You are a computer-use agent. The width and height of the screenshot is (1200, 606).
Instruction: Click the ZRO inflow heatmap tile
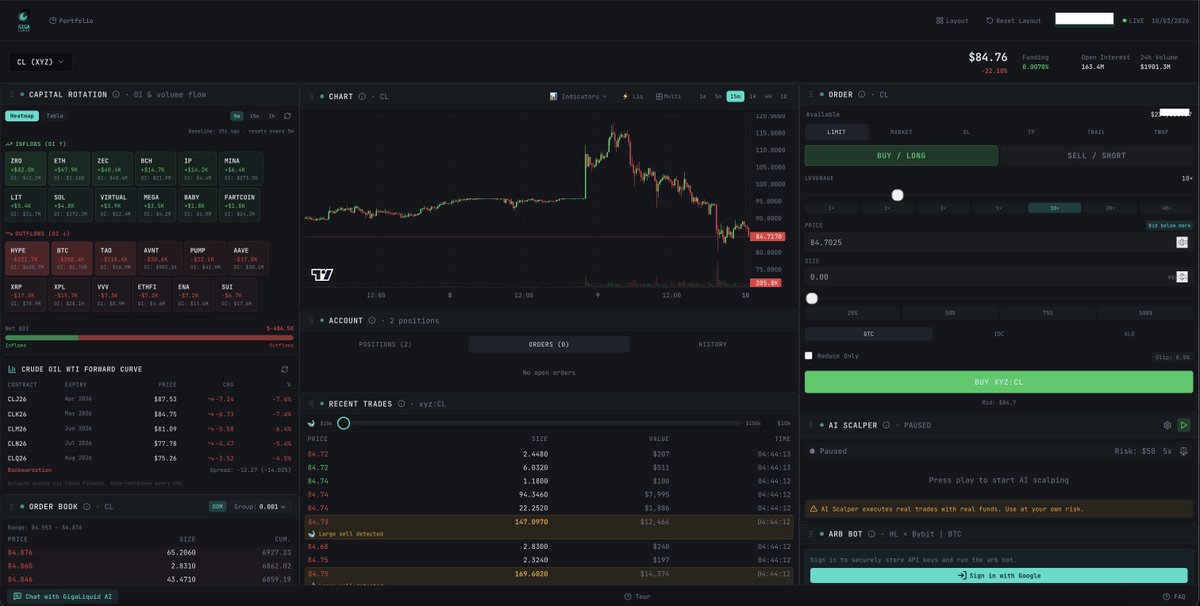[x=27, y=168]
